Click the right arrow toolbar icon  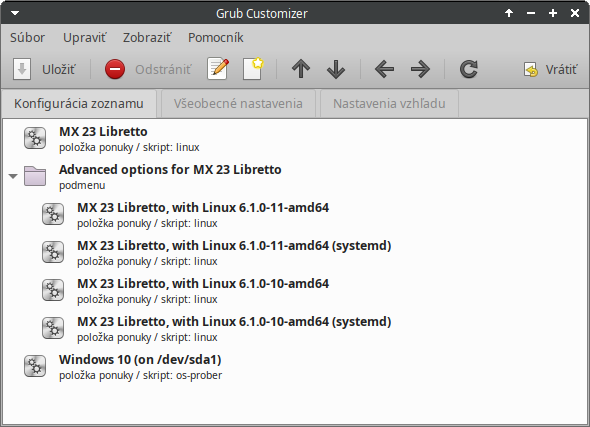pos(420,69)
